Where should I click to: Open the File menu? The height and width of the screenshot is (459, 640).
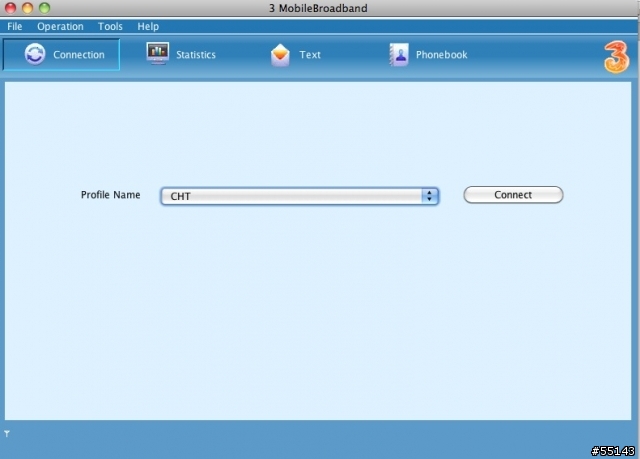click(15, 27)
